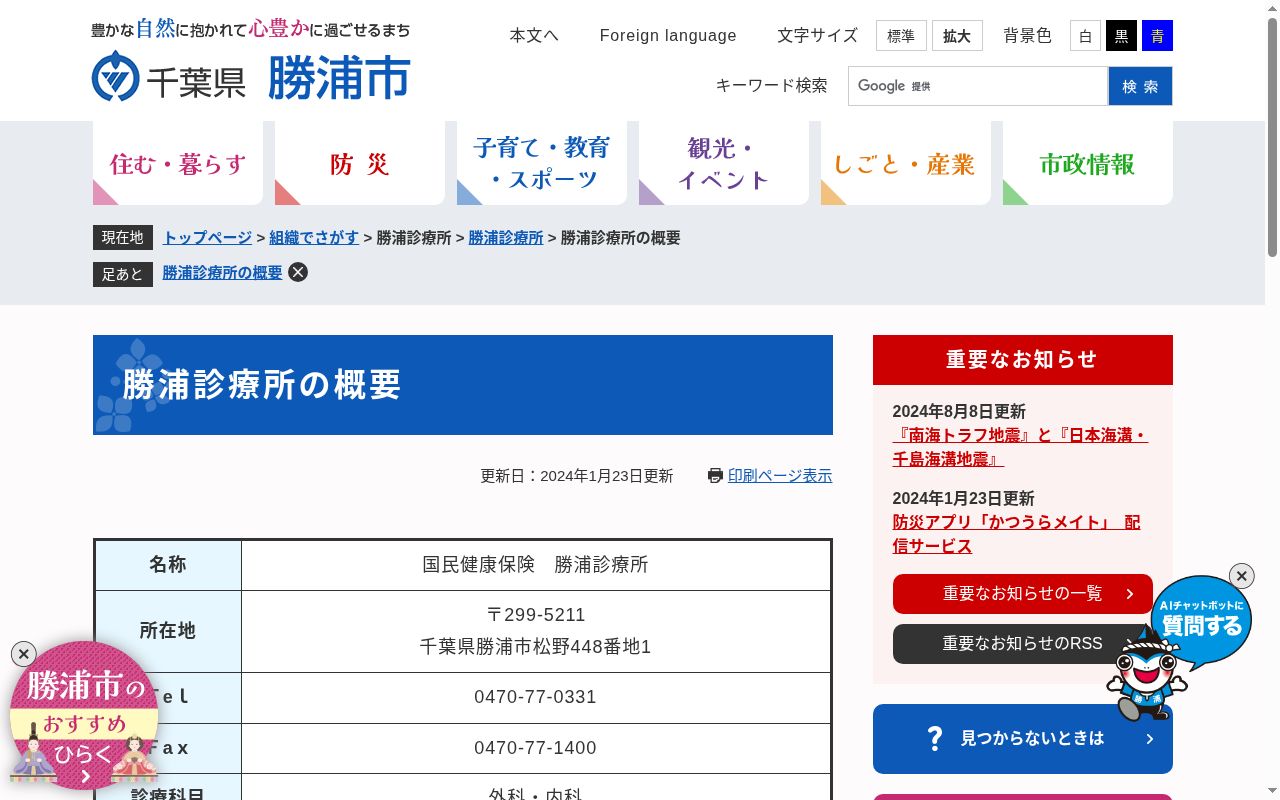Click the question mark on 見つからないときは
This screenshot has width=1280, height=800.
point(934,739)
